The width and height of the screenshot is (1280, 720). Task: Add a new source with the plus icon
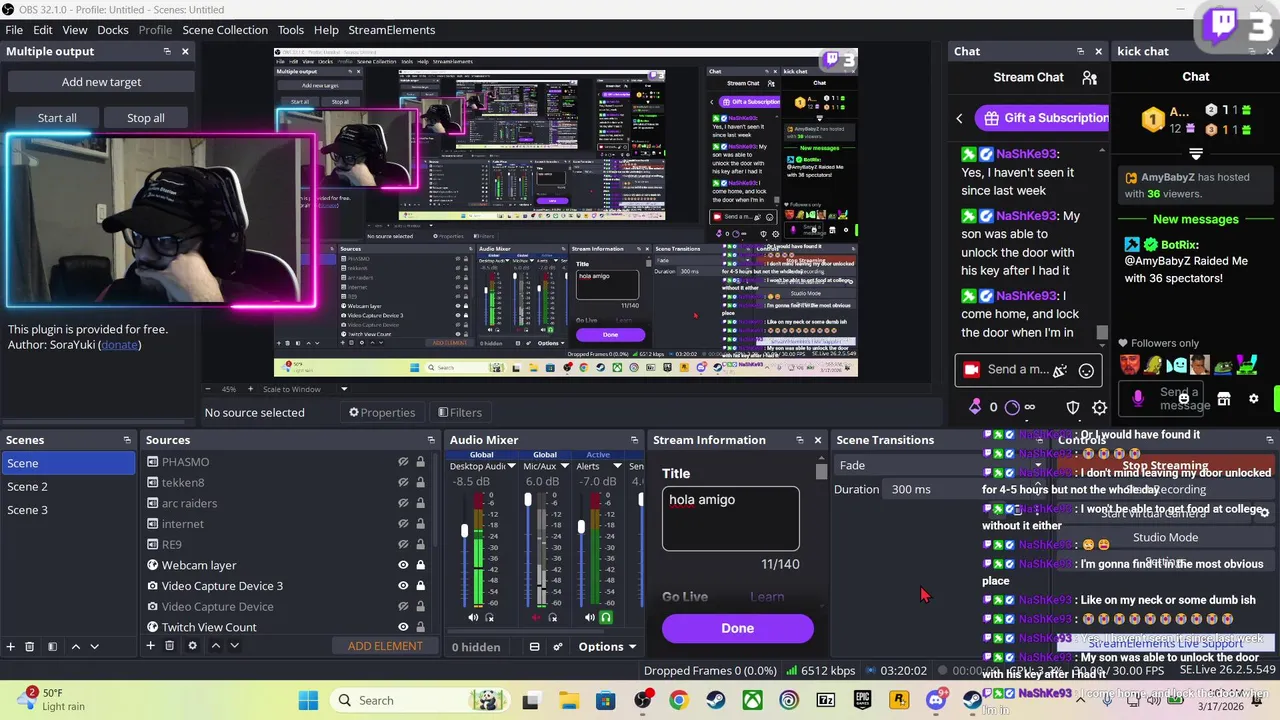(151, 646)
